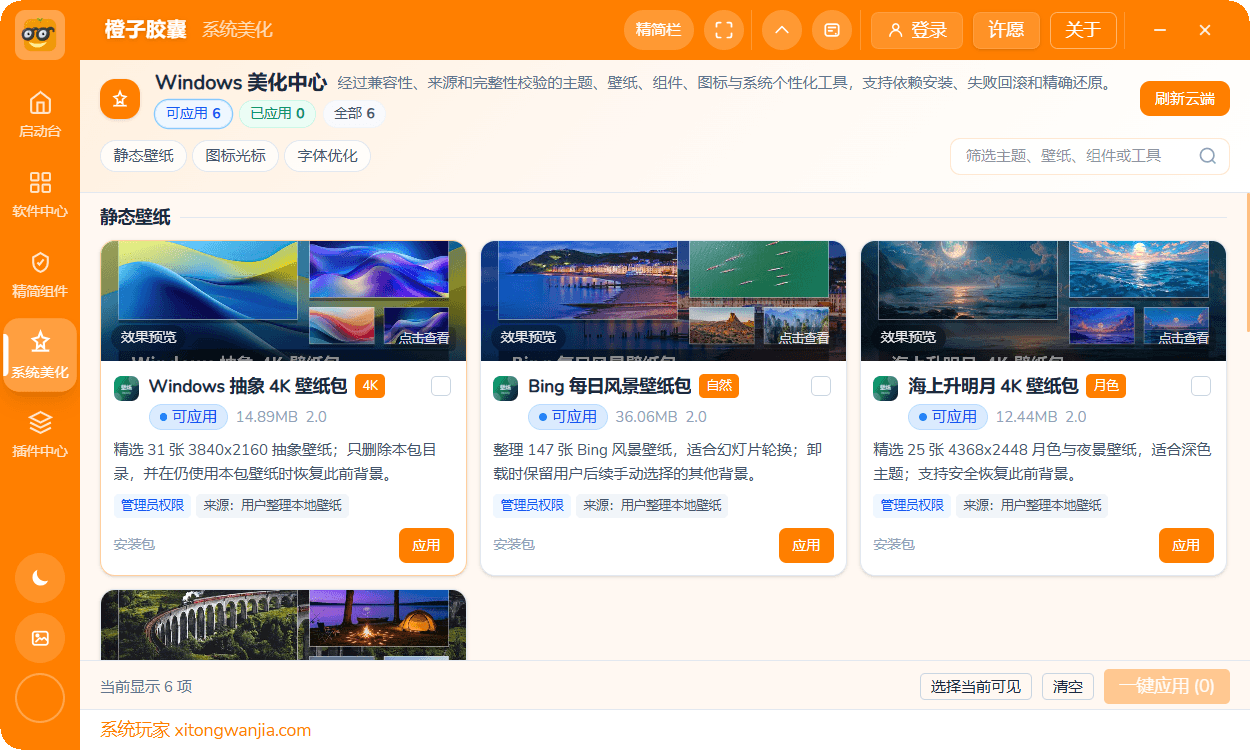Apply the Bing 每日风景壁纸包
Viewport: 1250px width, 750px height.
pyautogui.click(x=806, y=545)
